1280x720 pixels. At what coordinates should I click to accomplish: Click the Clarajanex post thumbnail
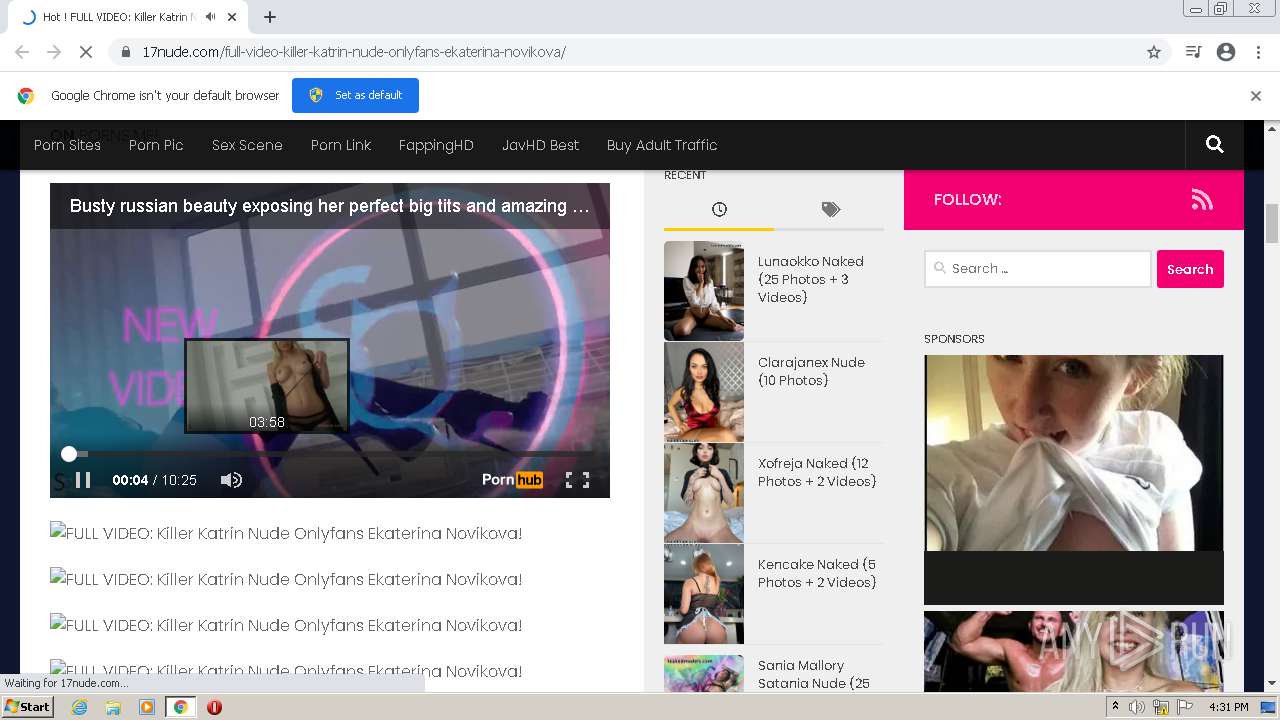click(704, 392)
